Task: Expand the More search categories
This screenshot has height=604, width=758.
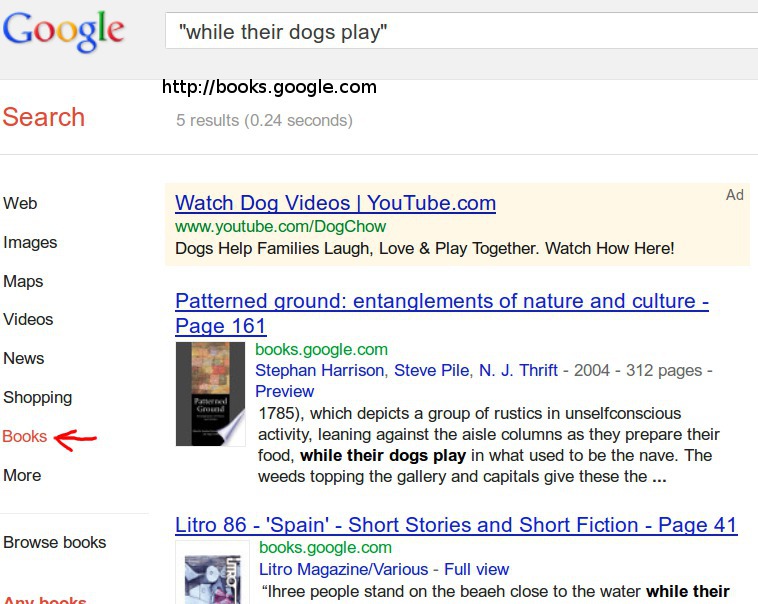Action: coord(22,475)
